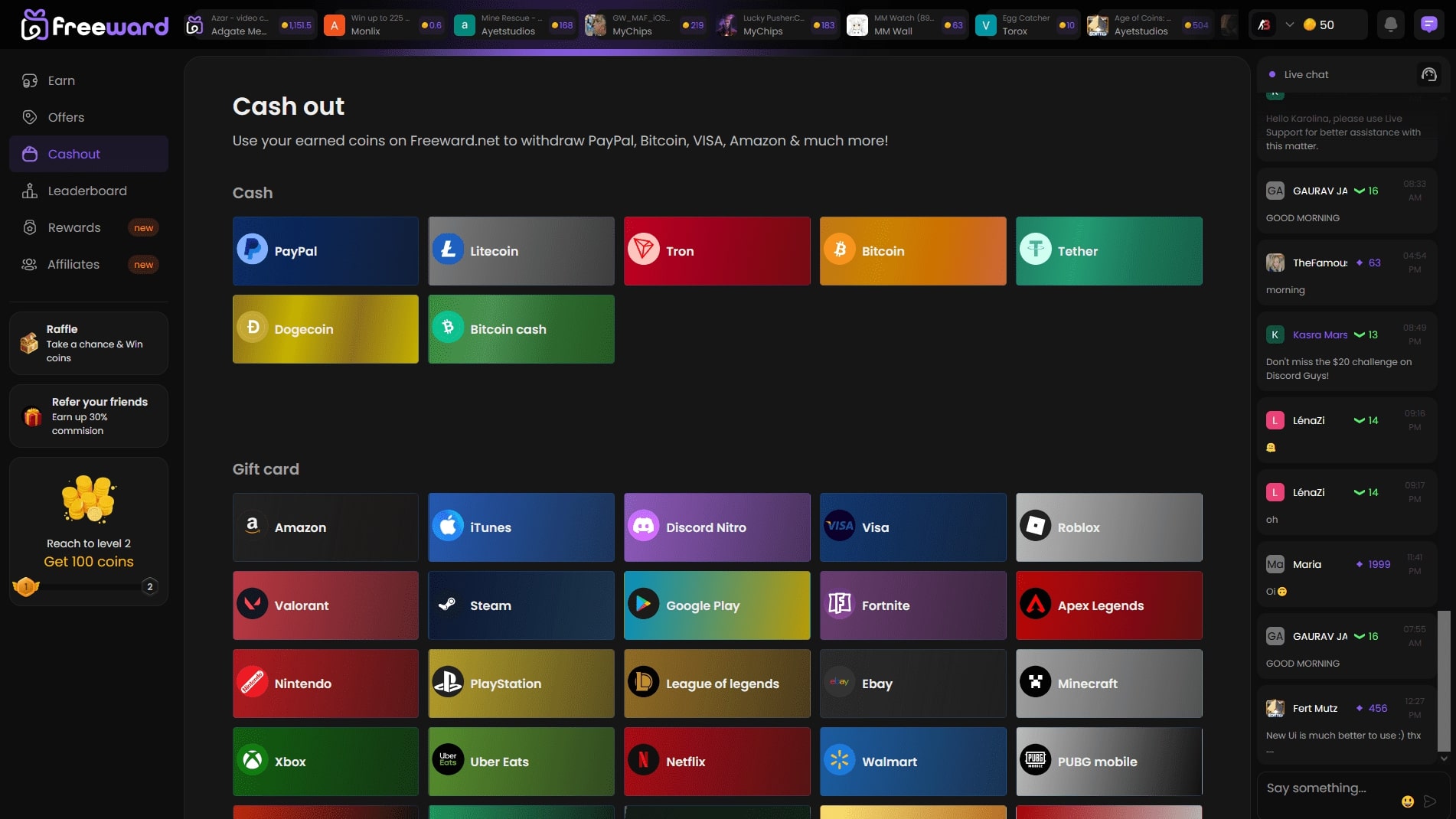Open the user avatar in header
Image resolution: width=1456 pixels, height=819 pixels.
(x=1265, y=24)
